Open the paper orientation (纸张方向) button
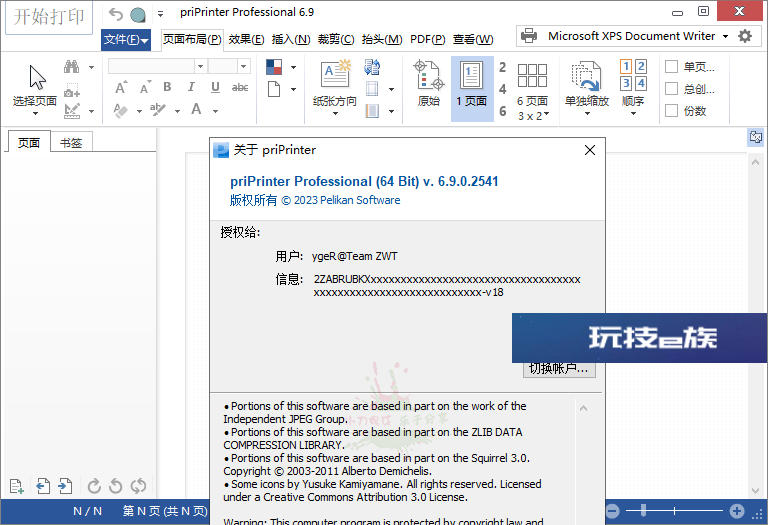The width and height of the screenshot is (768, 525). pos(335,88)
